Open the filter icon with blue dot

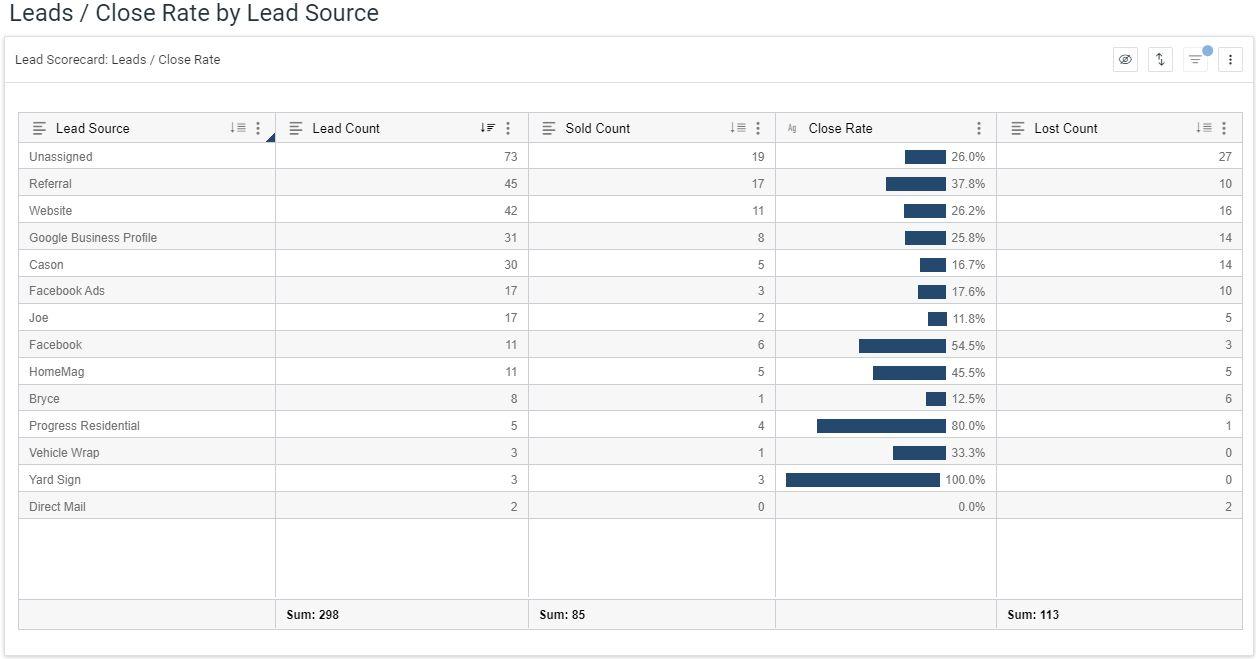[x=1195, y=60]
